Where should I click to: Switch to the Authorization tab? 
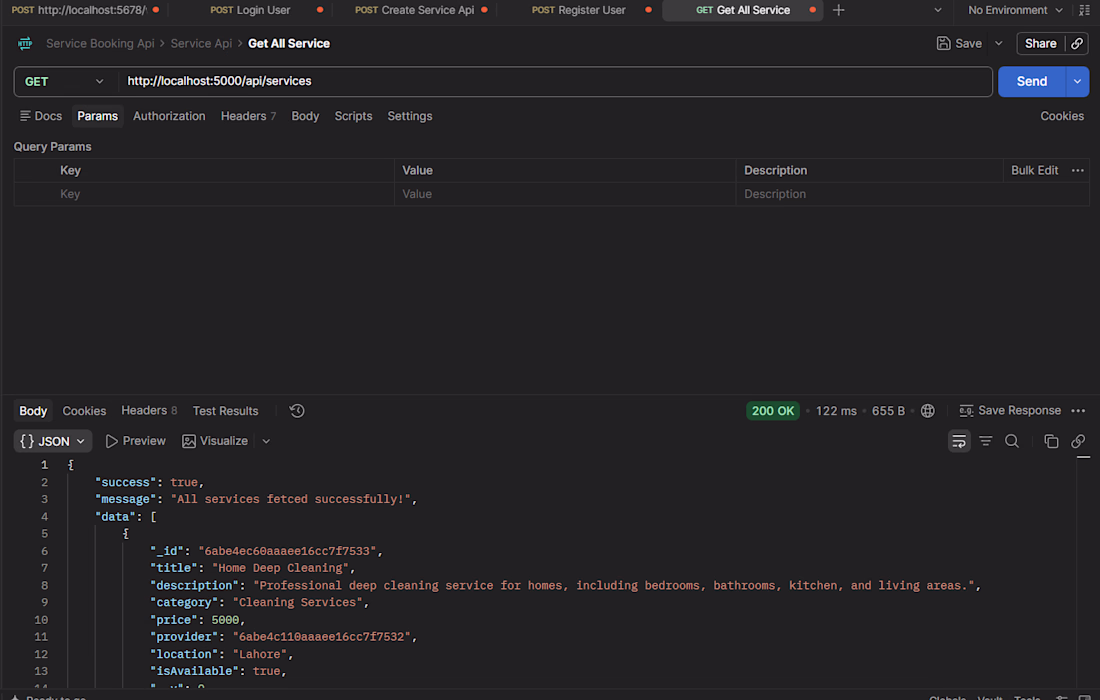click(x=169, y=116)
